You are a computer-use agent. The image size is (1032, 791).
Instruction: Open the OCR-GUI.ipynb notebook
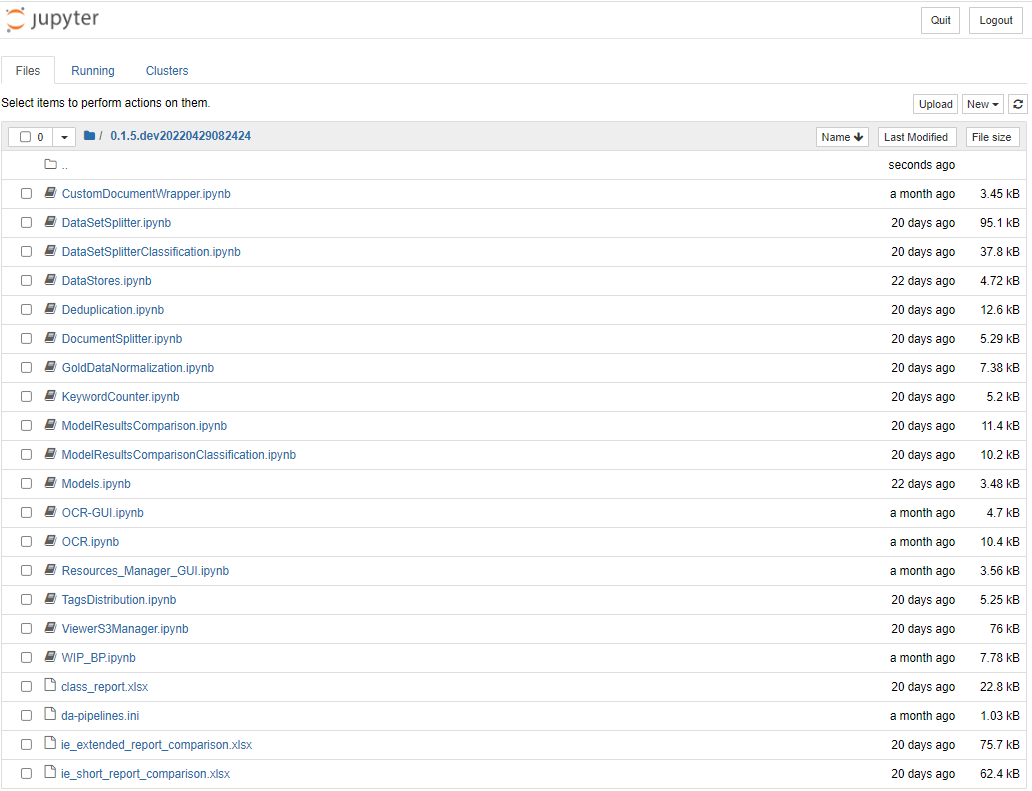[x=102, y=513]
